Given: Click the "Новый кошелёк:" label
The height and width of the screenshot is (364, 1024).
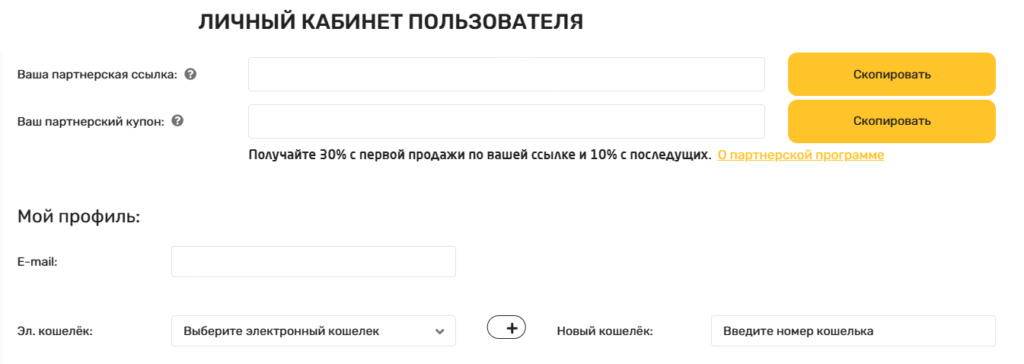Looking at the screenshot, I should point(605,331).
